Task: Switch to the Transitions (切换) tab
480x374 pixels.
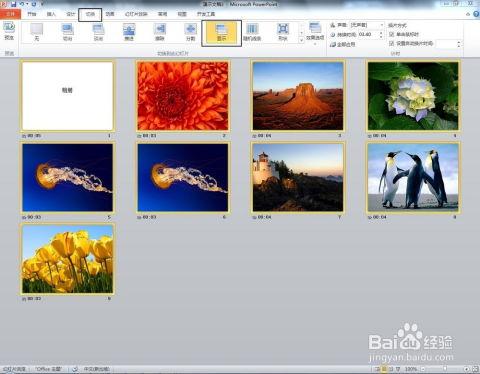Action: (90, 14)
